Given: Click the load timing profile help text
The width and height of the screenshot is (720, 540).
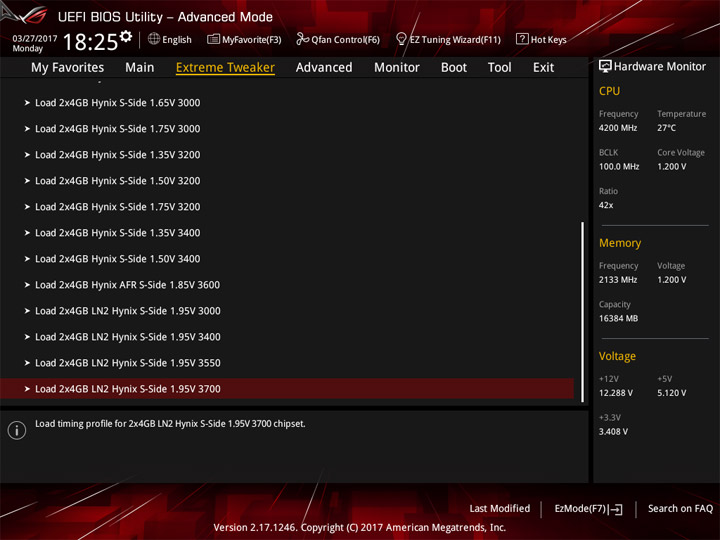Looking at the screenshot, I should (x=170, y=424).
